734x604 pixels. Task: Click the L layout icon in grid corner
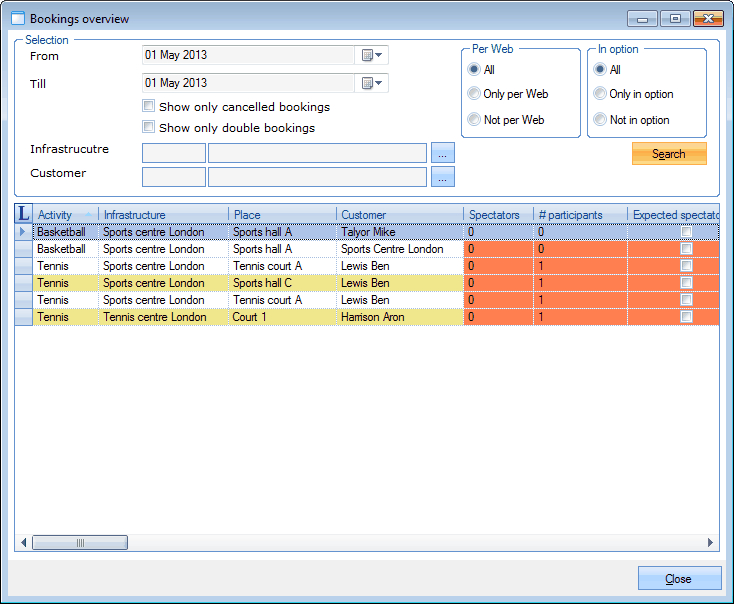tap(24, 214)
